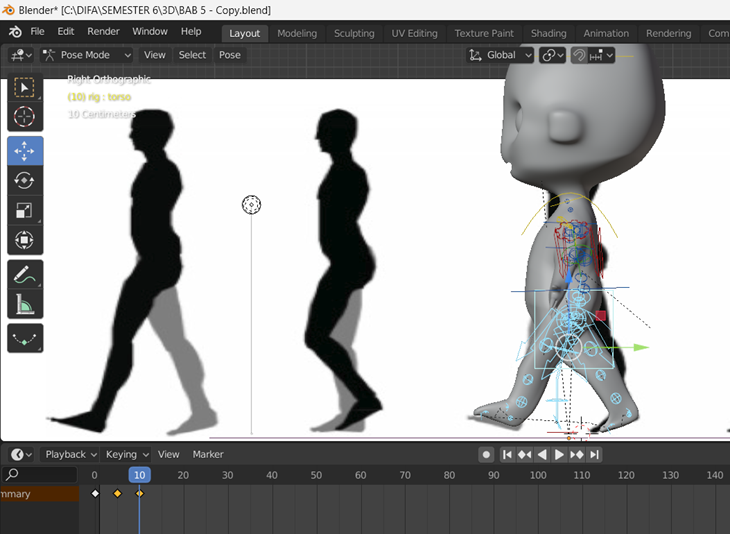This screenshot has width=730, height=534.
Task: Click the current frame indicator 10
Action: pyautogui.click(x=140, y=475)
